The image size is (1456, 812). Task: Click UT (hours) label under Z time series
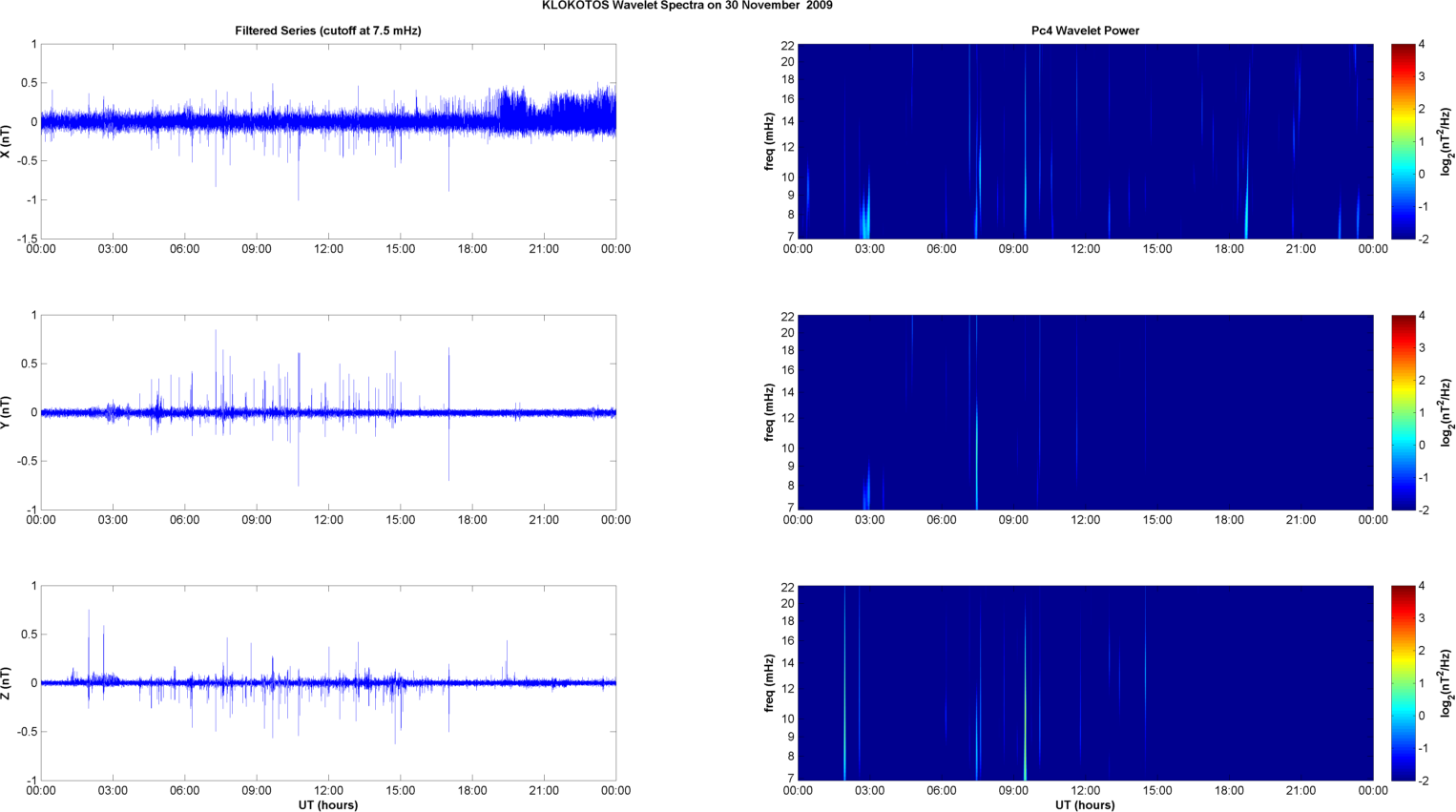[x=327, y=804]
